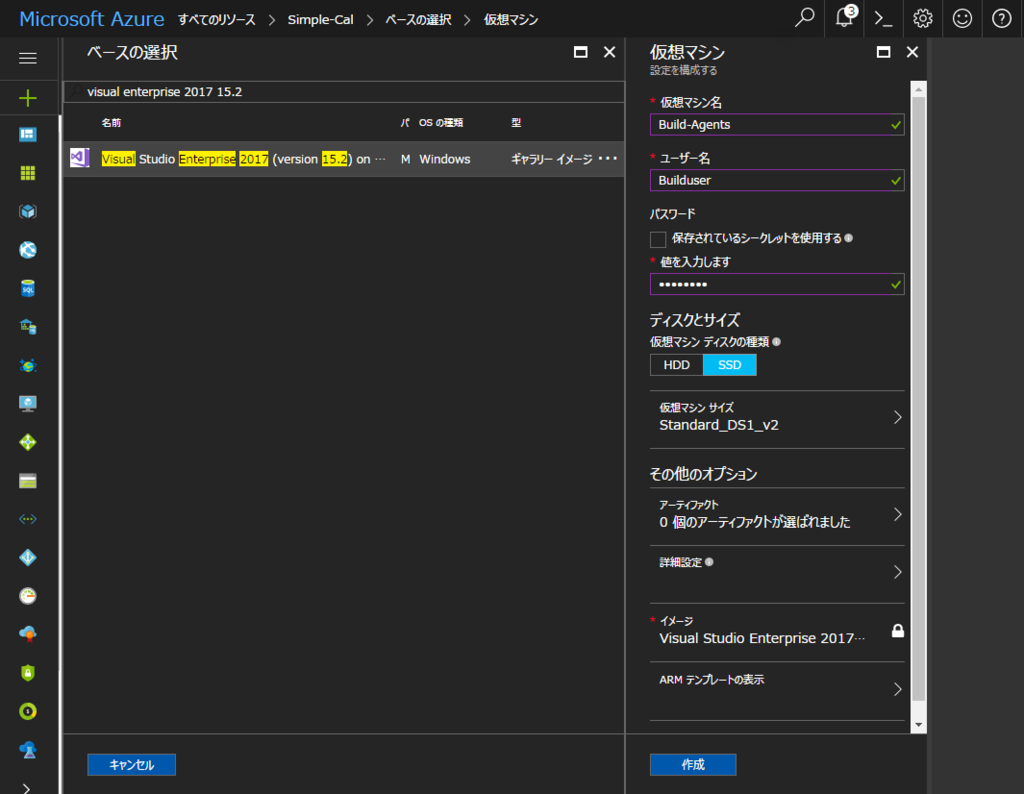Open Virtual machines monitor icon in sidebar
Screen dimensions: 1024x794
(27, 404)
